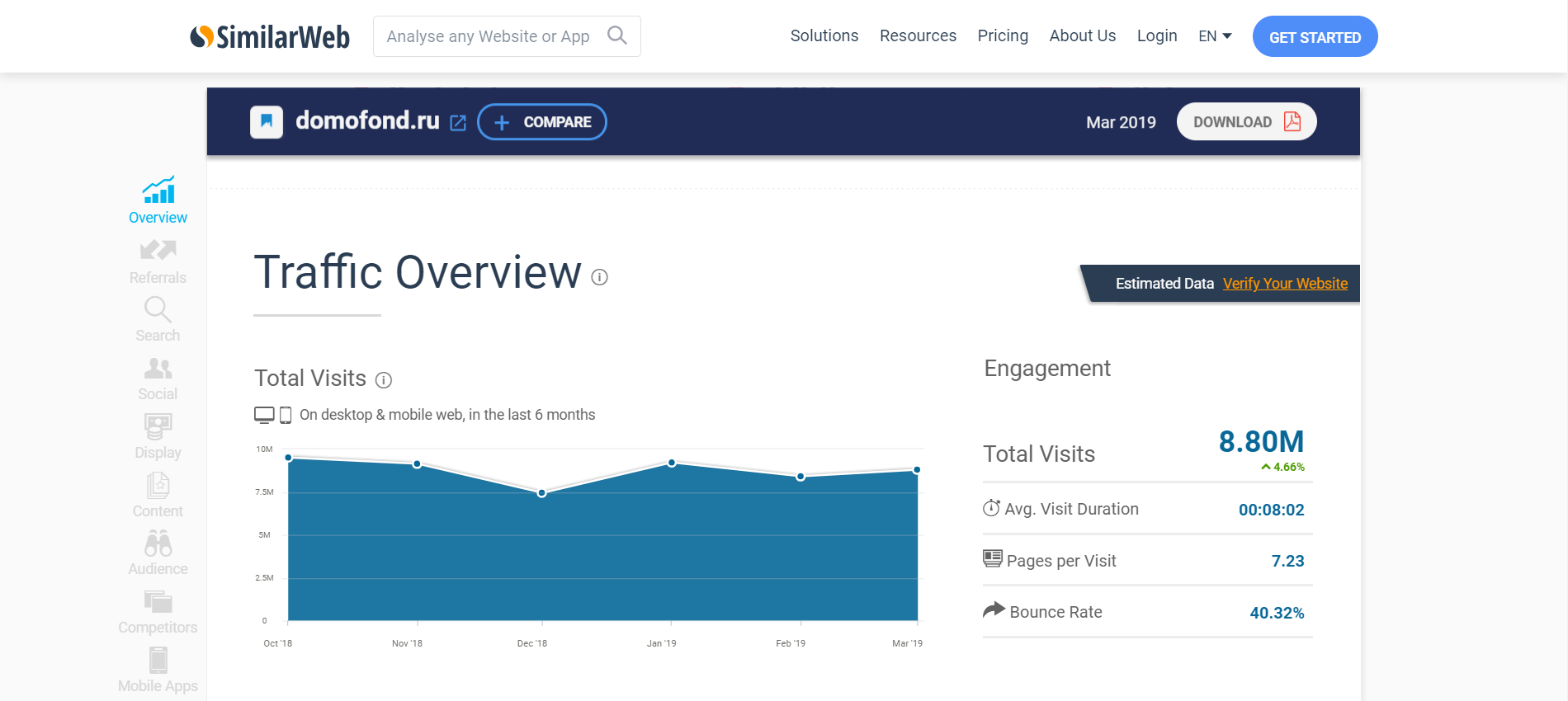1568x701 pixels.
Task: Click Verify Your Website link
Action: pyautogui.click(x=1285, y=284)
